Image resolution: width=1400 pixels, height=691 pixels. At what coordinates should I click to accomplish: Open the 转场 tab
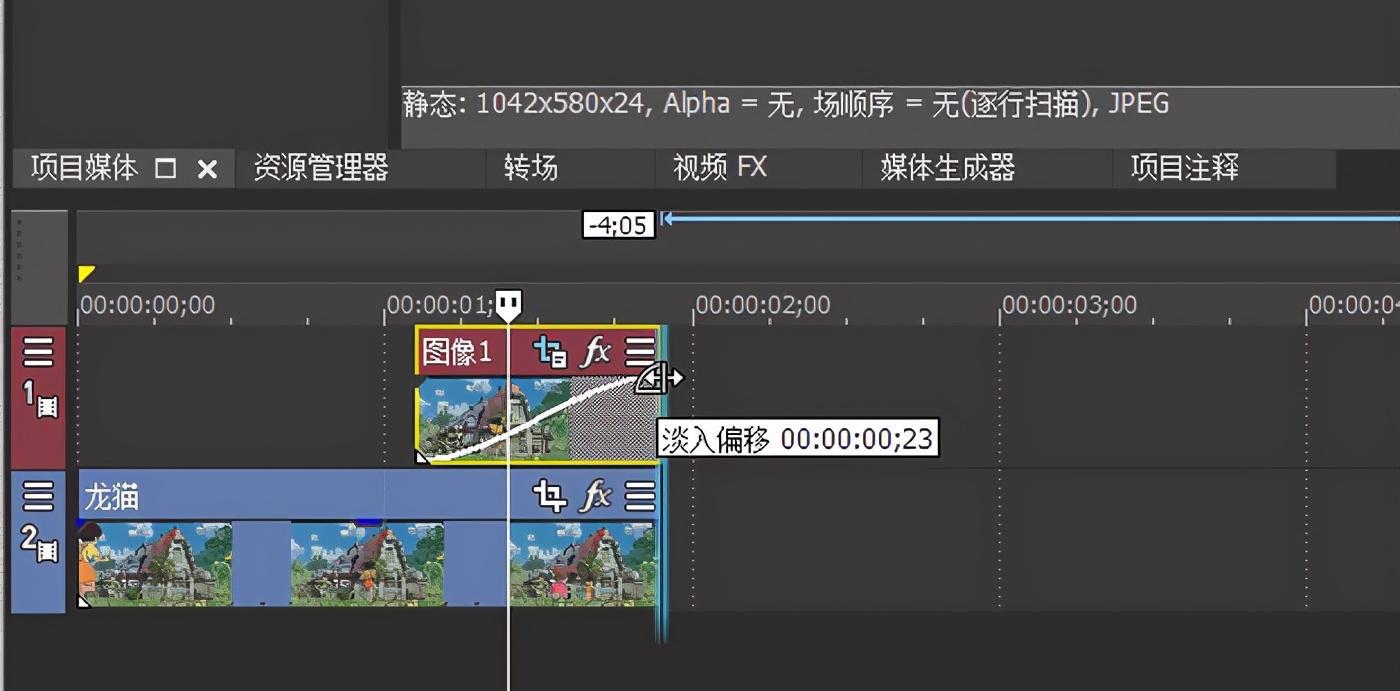tap(530, 168)
